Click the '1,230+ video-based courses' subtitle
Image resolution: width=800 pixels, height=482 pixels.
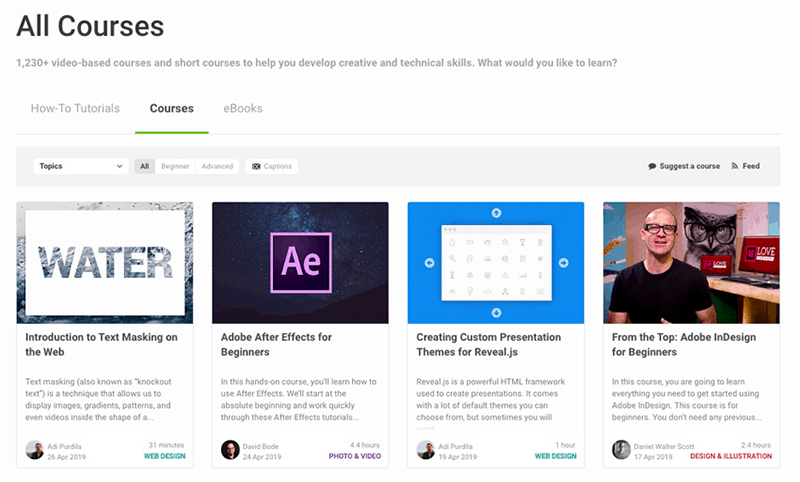316,63
